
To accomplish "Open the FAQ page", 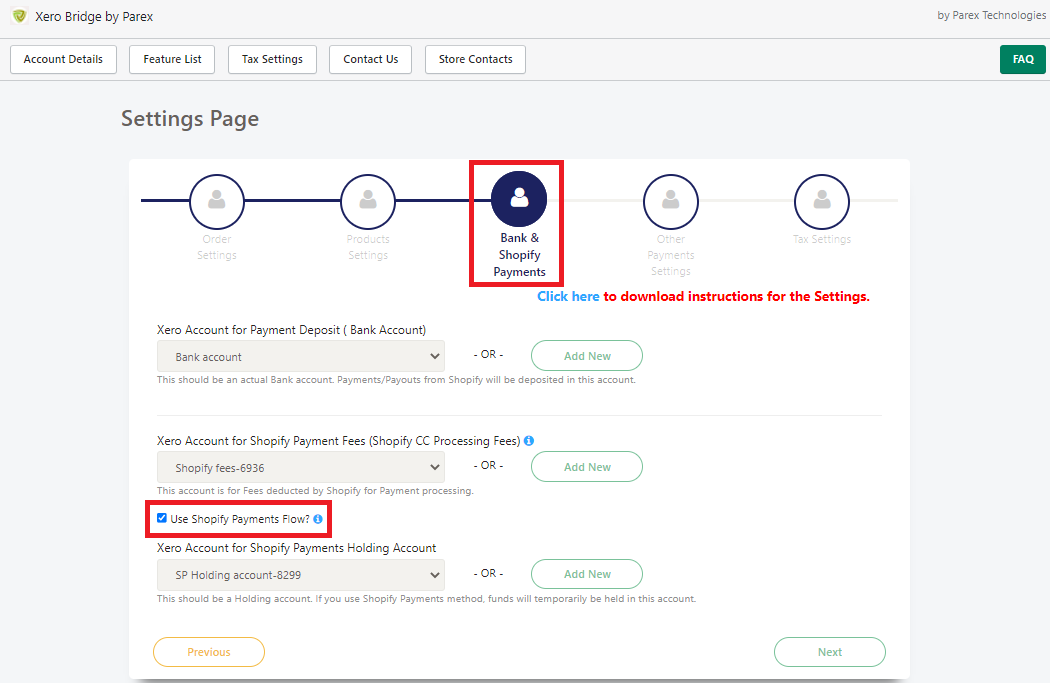I will pyautogui.click(x=1022, y=59).
